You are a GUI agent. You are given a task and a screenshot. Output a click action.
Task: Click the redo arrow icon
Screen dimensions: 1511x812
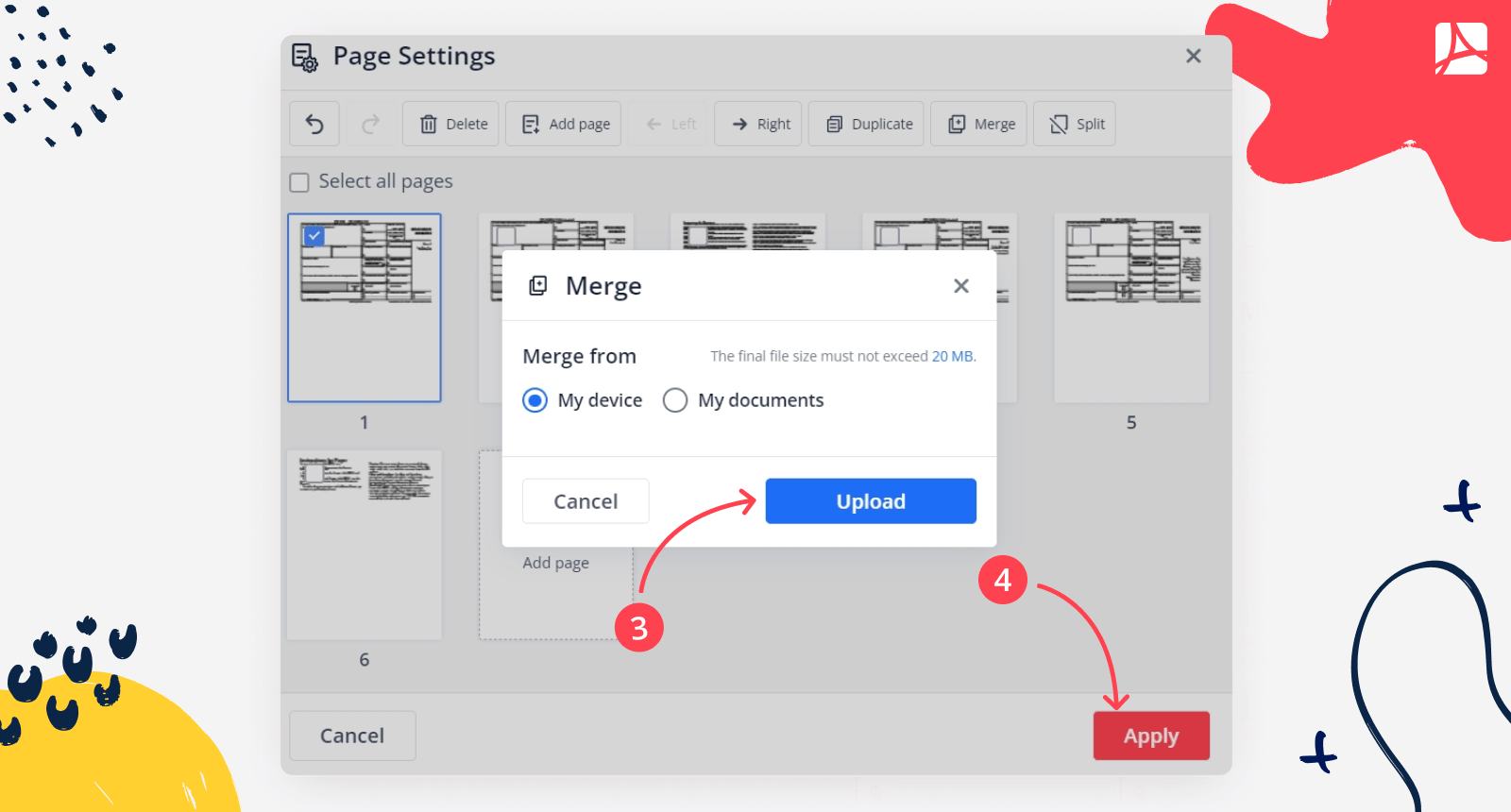pos(370,124)
